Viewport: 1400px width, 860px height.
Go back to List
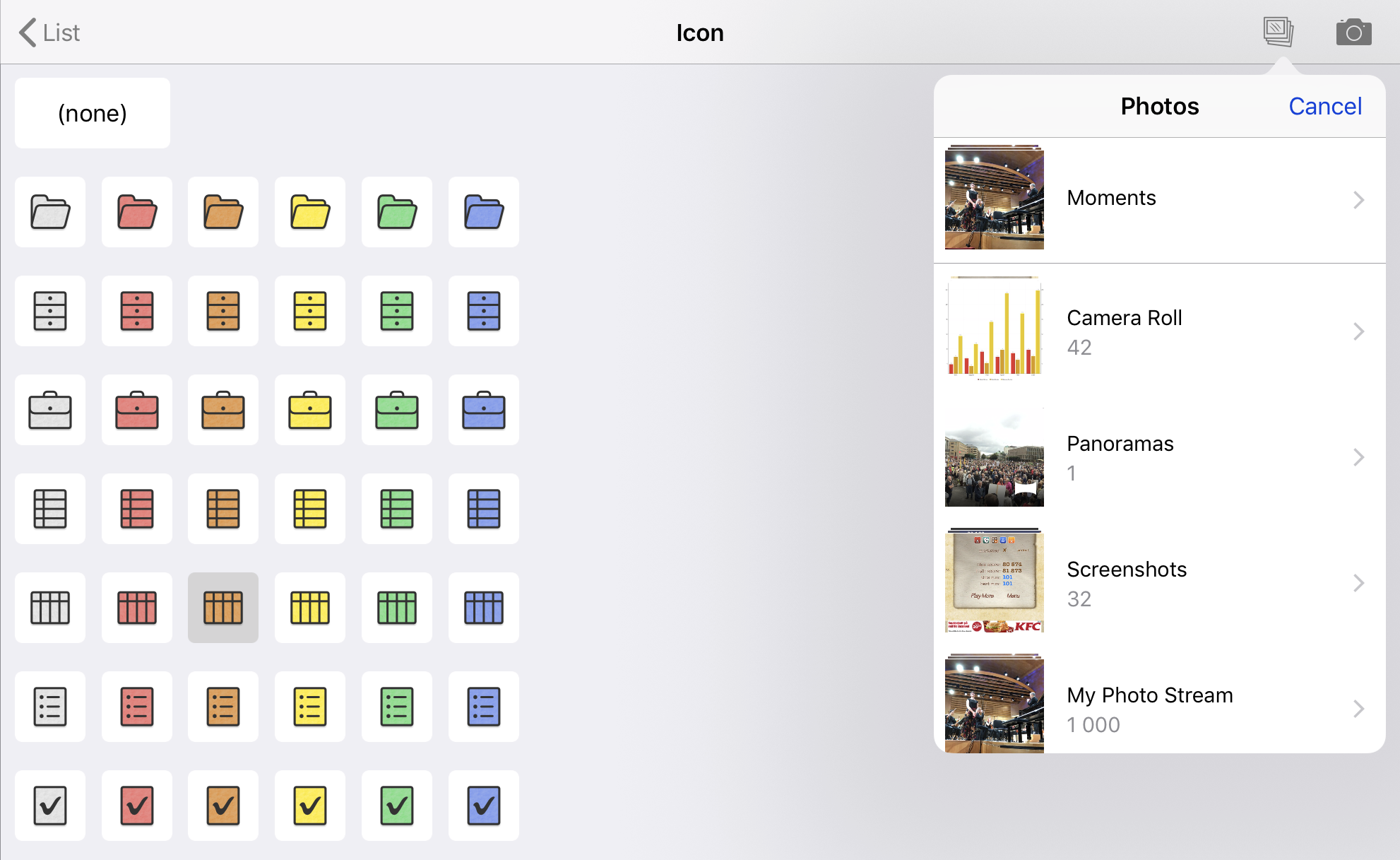click(49, 33)
